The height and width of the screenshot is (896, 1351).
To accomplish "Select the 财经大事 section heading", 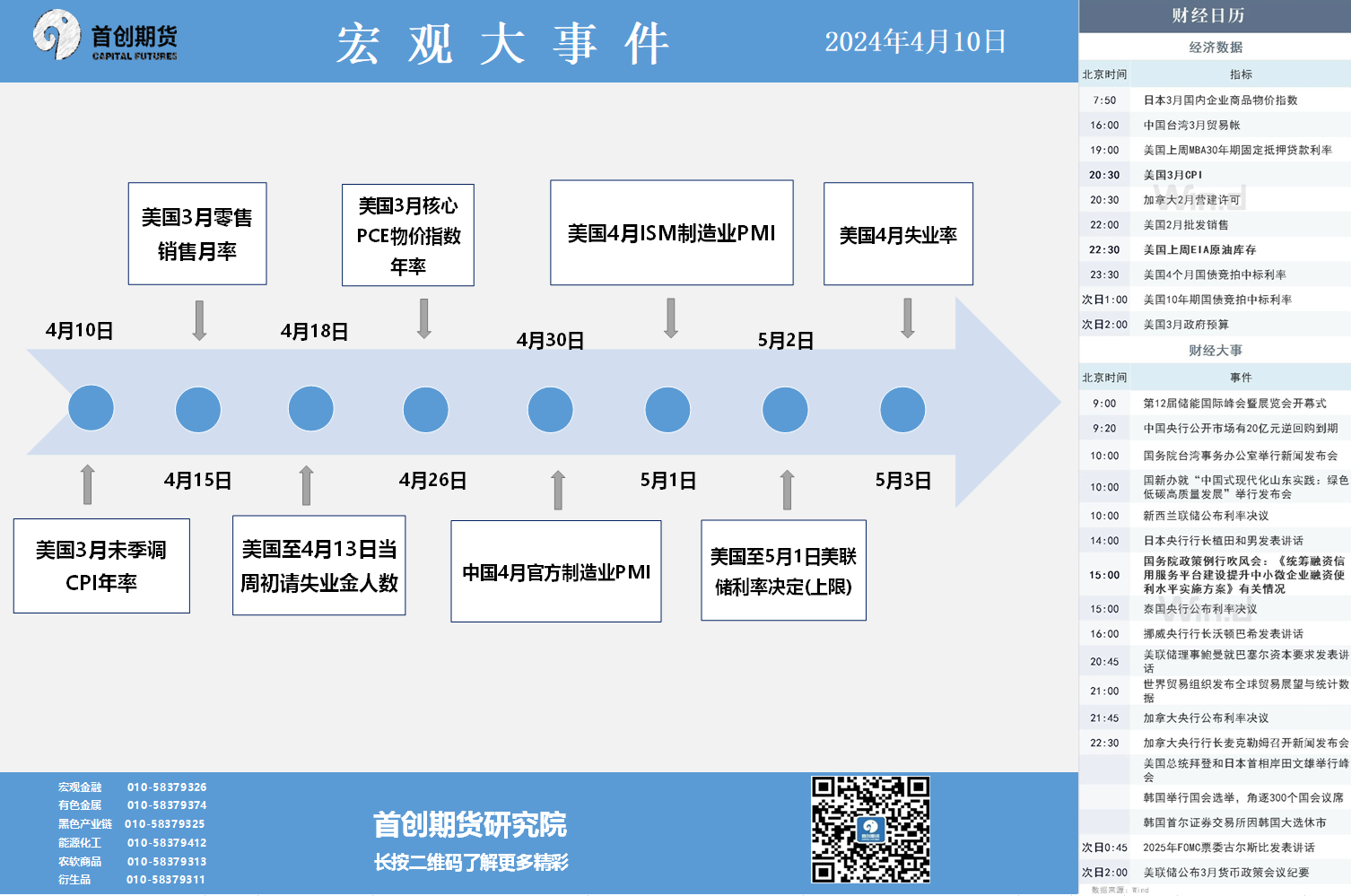I will (1216, 350).
